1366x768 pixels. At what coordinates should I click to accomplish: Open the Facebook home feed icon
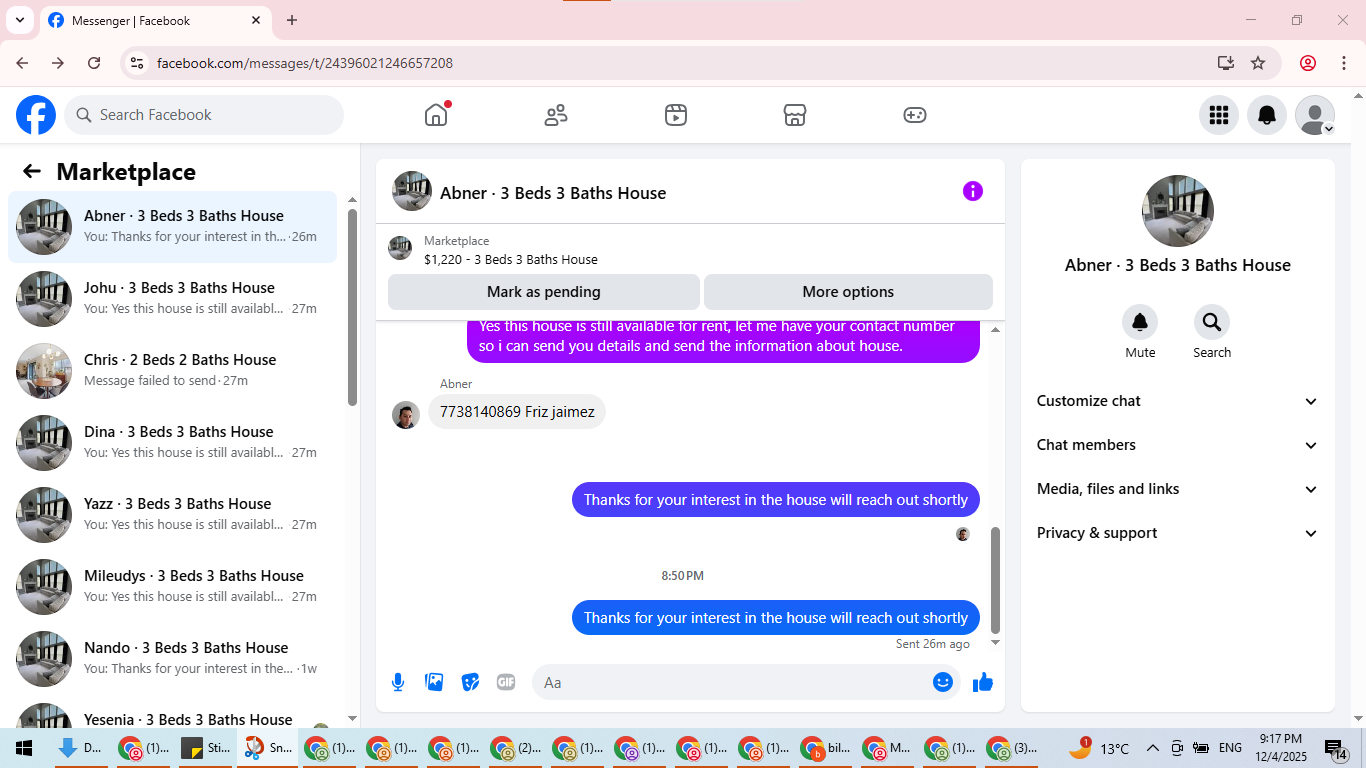coord(436,115)
